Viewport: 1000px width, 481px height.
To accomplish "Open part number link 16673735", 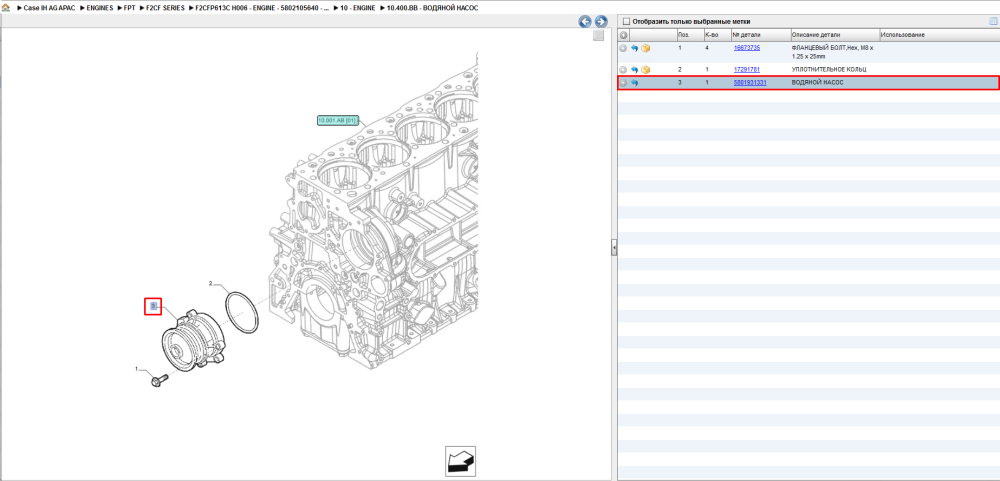I will pyautogui.click(x=747, y=48).
